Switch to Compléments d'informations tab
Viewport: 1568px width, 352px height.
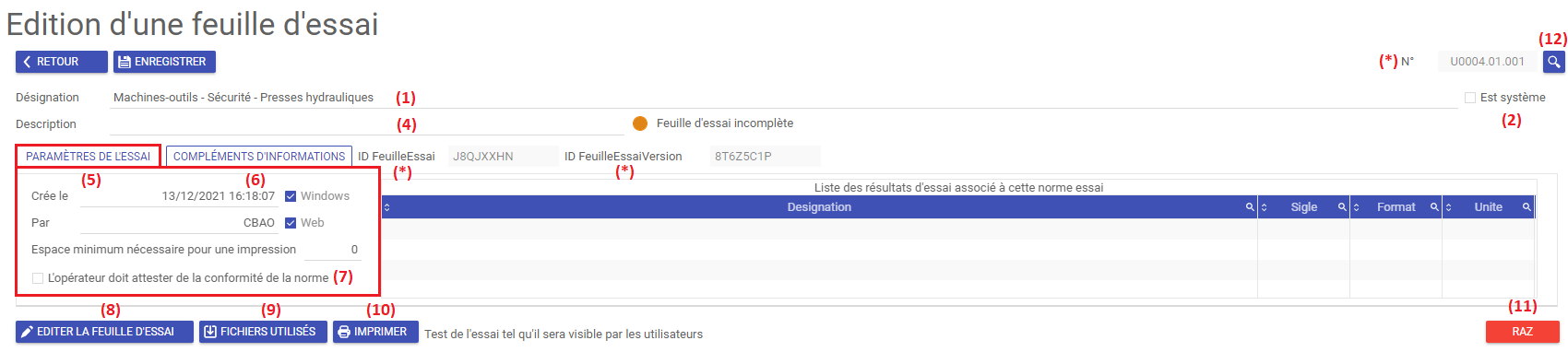259,157
